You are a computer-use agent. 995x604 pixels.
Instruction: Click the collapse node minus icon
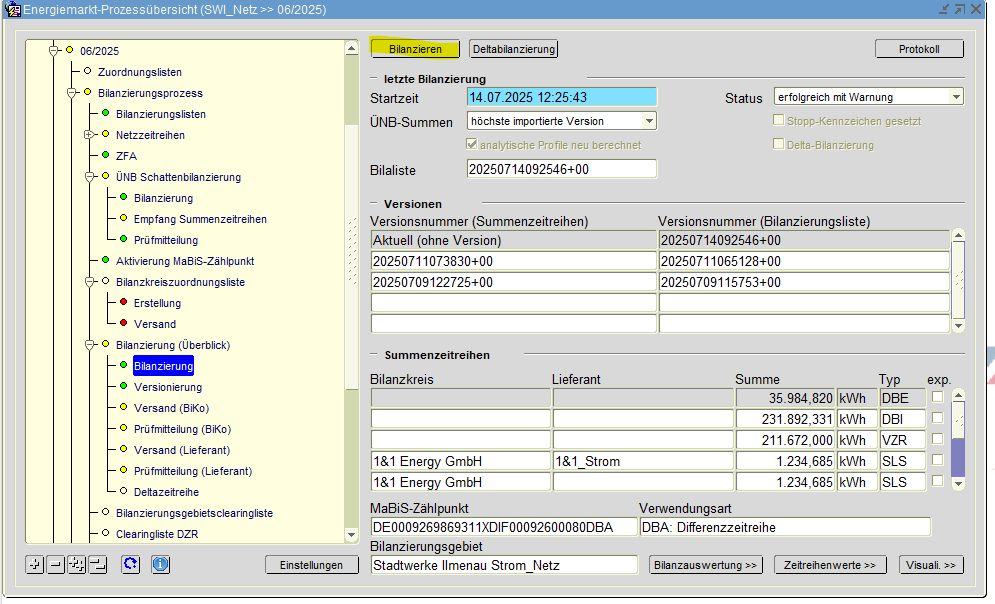(56, 565)
